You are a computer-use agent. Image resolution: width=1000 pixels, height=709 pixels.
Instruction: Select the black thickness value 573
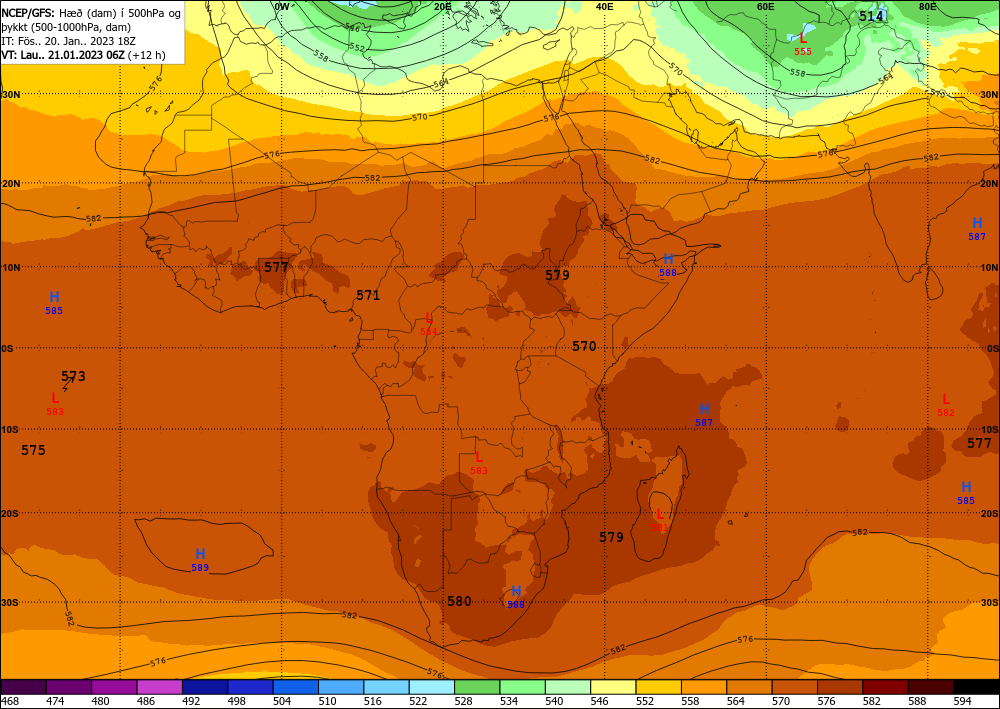click(73, 376)
